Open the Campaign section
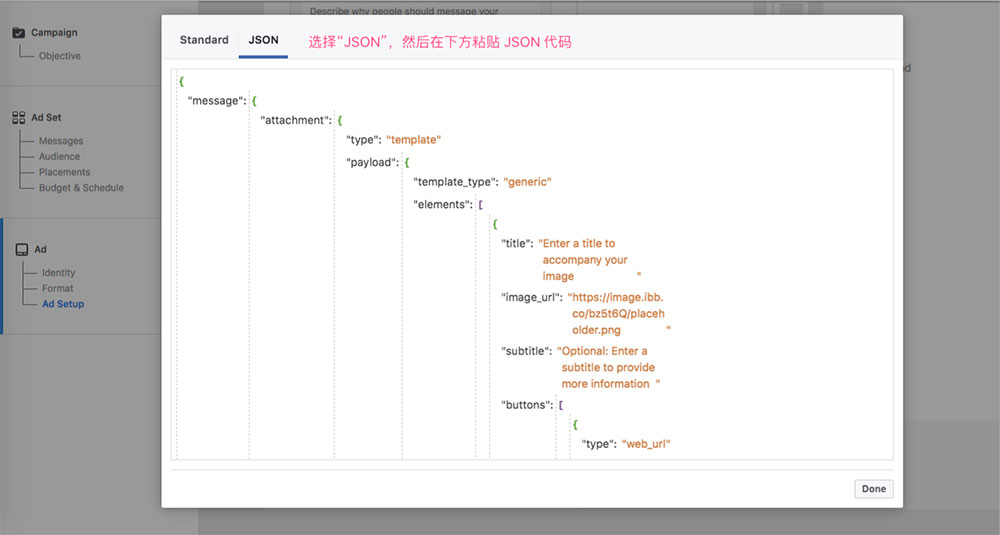The width and height of the screenshot is (1000, 535). coord(54,33)
